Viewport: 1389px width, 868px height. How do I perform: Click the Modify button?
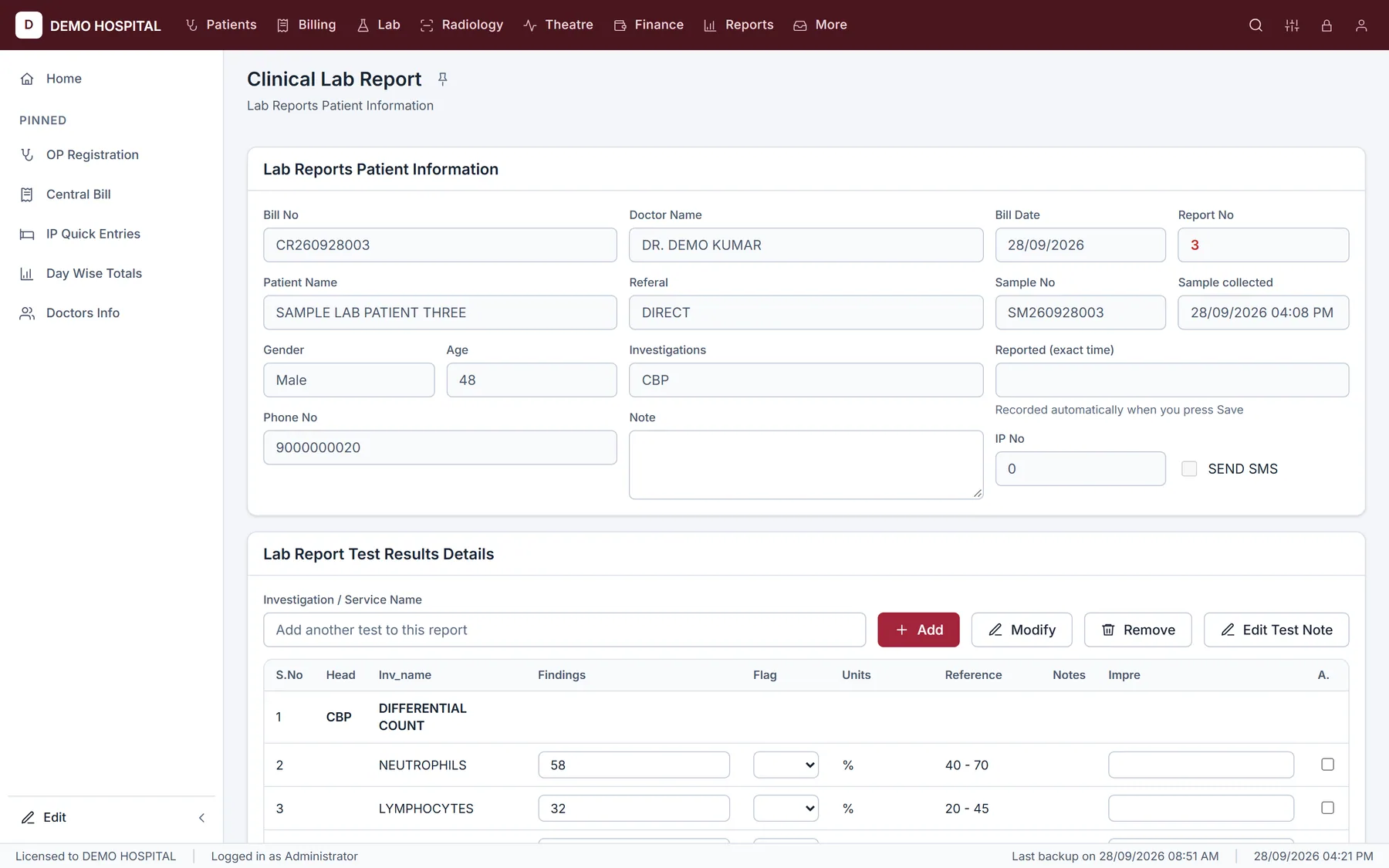[x=1022, y=630]
